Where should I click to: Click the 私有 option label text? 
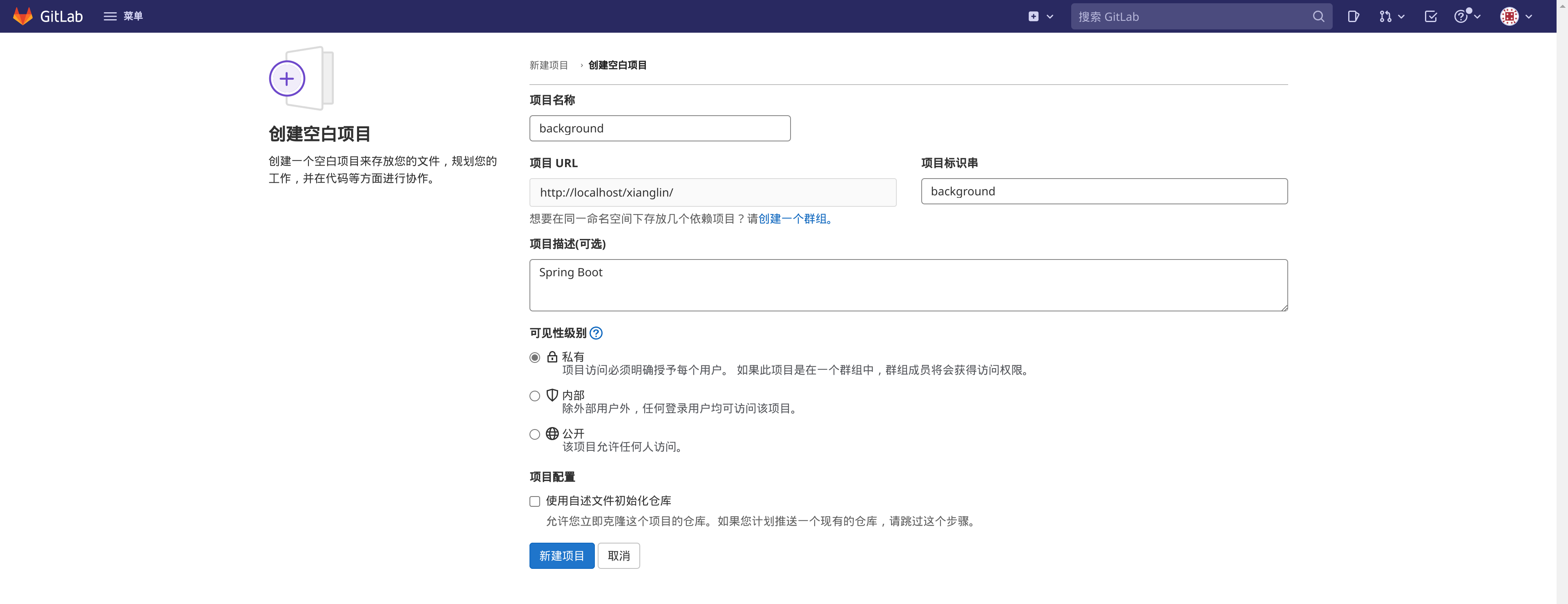[x=573, y=357]
